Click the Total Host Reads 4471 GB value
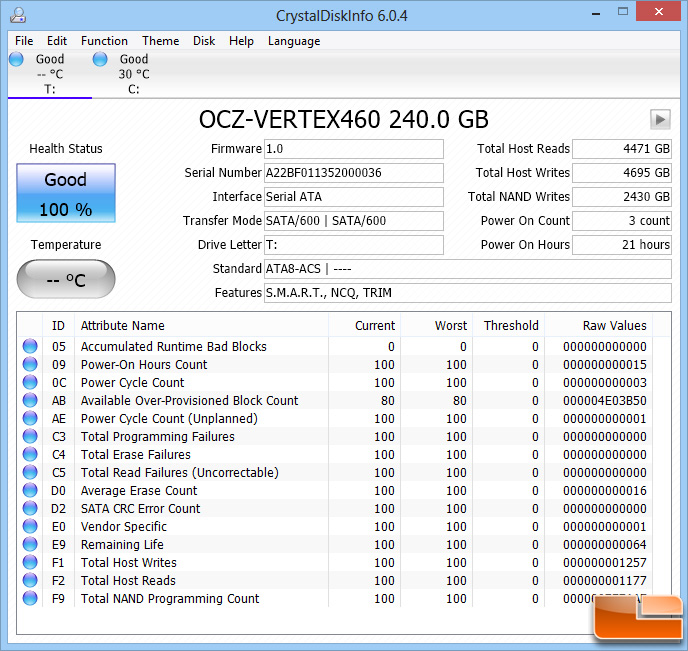The height and width of the screenshot is (651, 688). [x=621, y=149]
